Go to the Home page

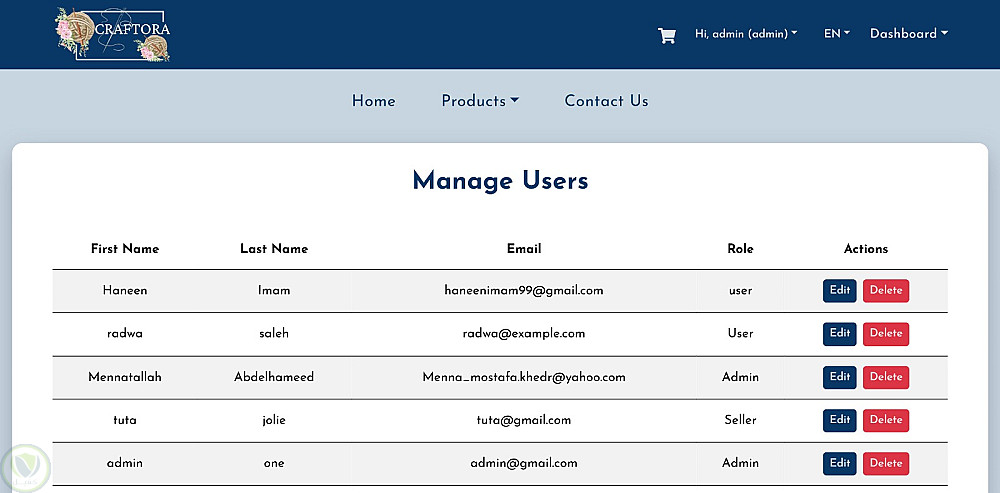[x=374, y=101]
